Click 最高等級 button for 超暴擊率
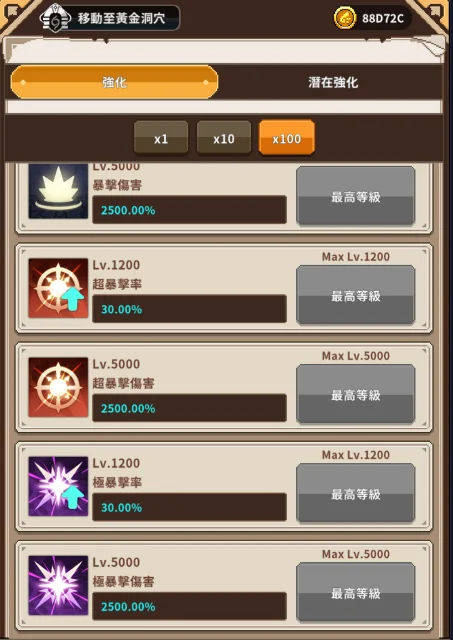Image resolution: width=453 pixels, height=640 pixels. point(355,295)
